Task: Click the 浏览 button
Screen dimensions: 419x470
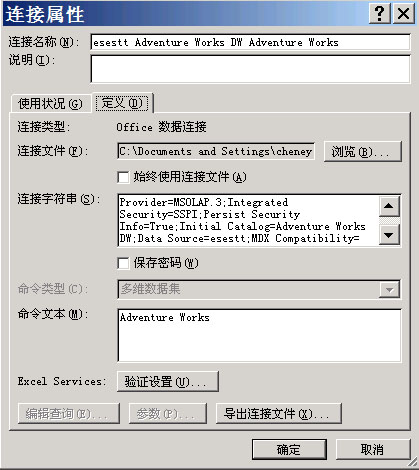Action: (x=363, y=152)
